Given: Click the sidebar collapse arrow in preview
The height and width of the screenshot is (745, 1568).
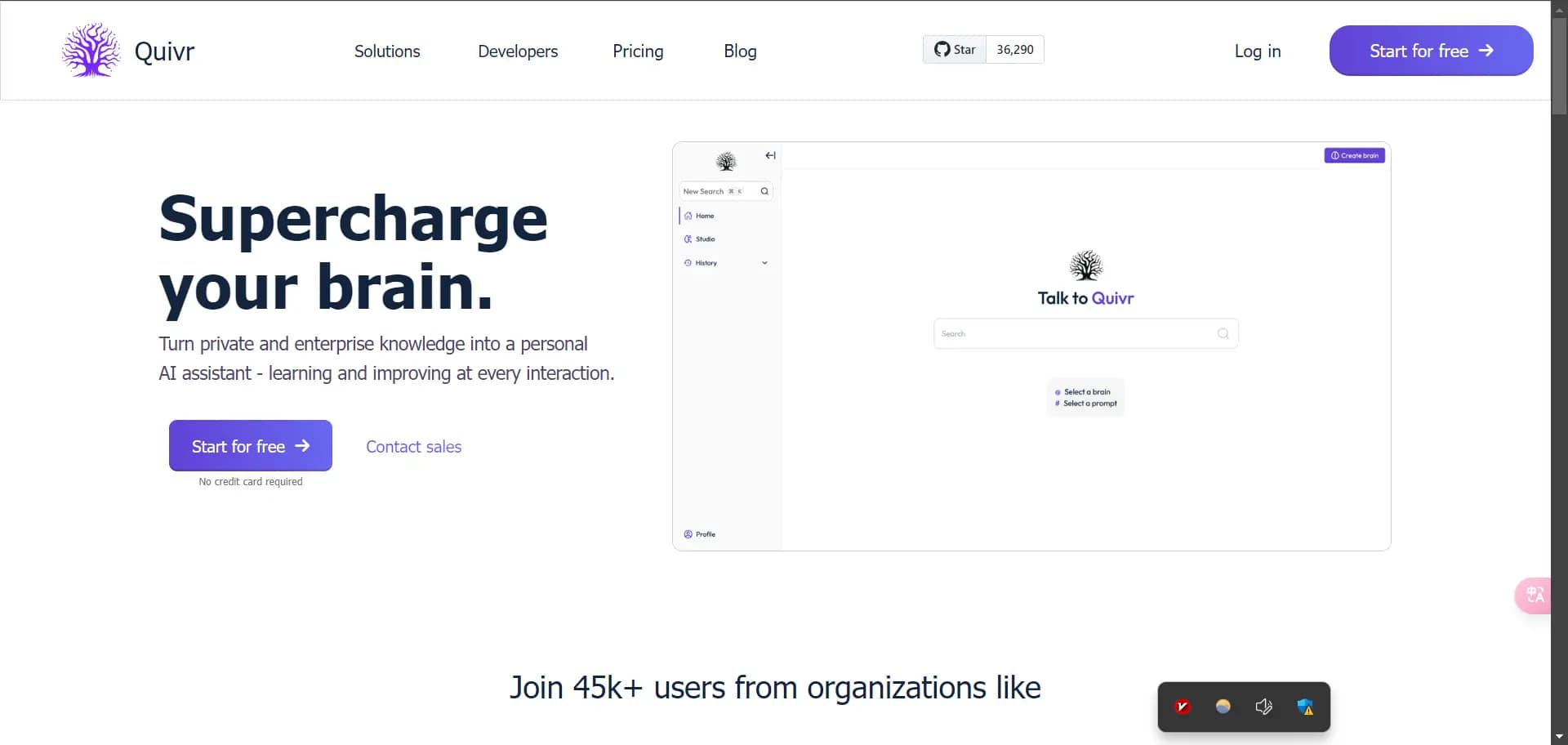Looking at the screenshot, I should [x=770, y=155].
